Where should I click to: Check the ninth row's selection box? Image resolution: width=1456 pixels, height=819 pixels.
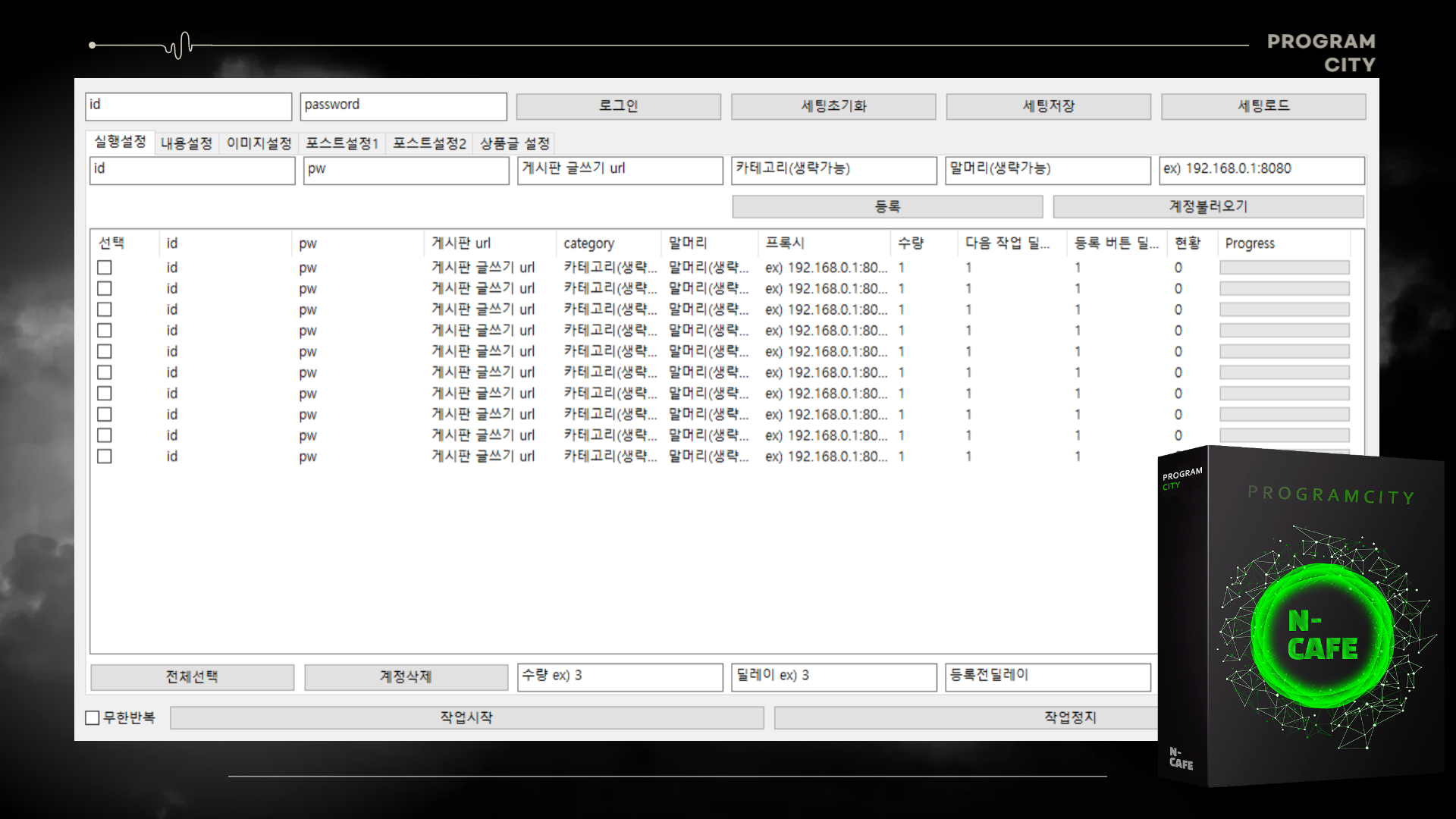(105, 435)
